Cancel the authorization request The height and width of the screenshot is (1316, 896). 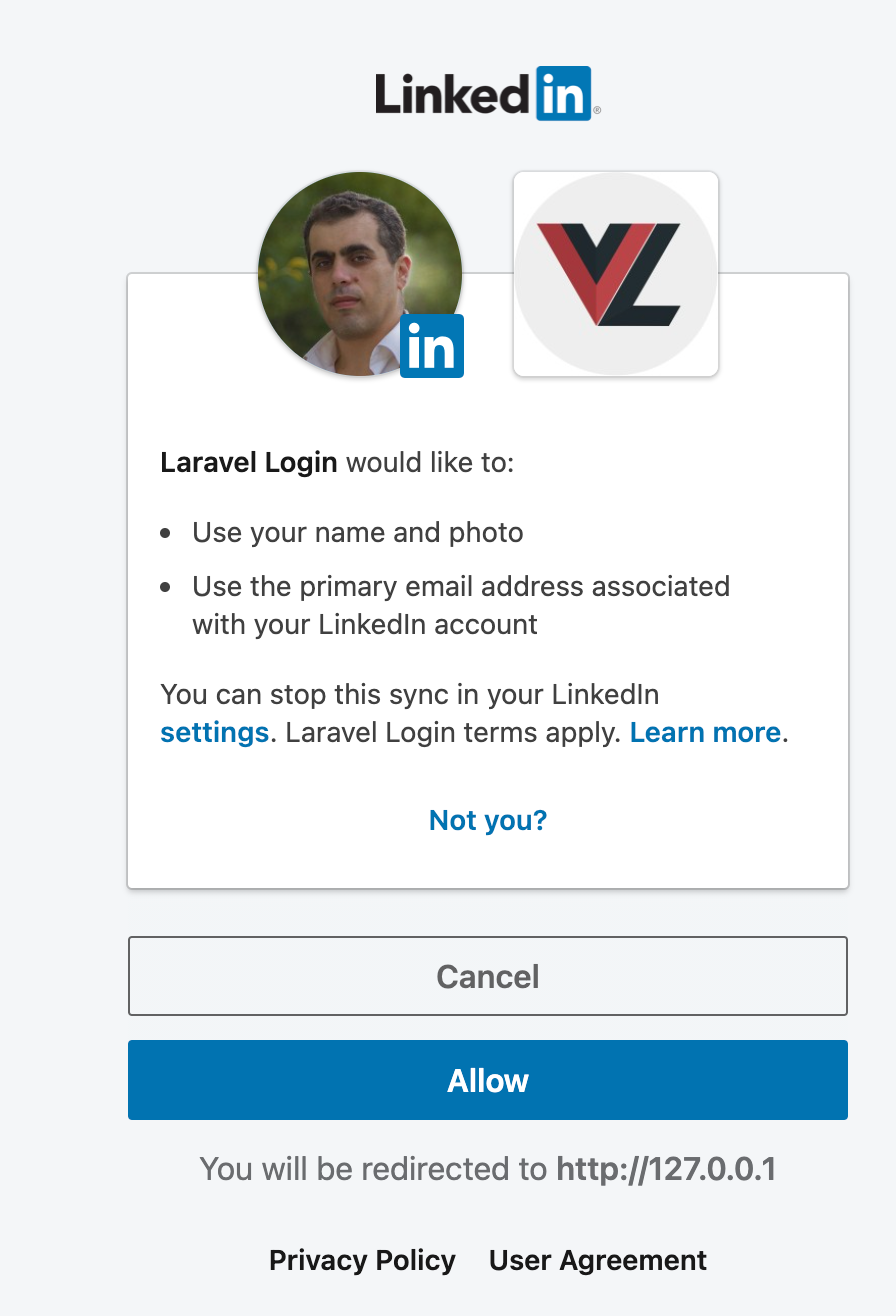click(x=488, y=976)
